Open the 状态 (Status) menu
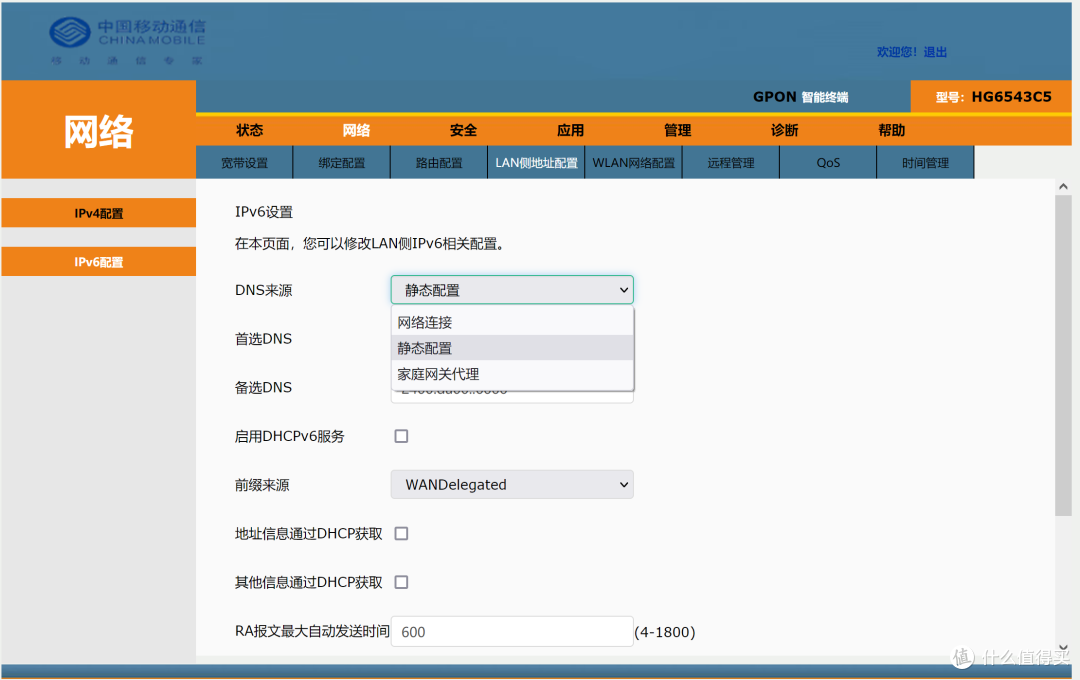 pos(249,130)
